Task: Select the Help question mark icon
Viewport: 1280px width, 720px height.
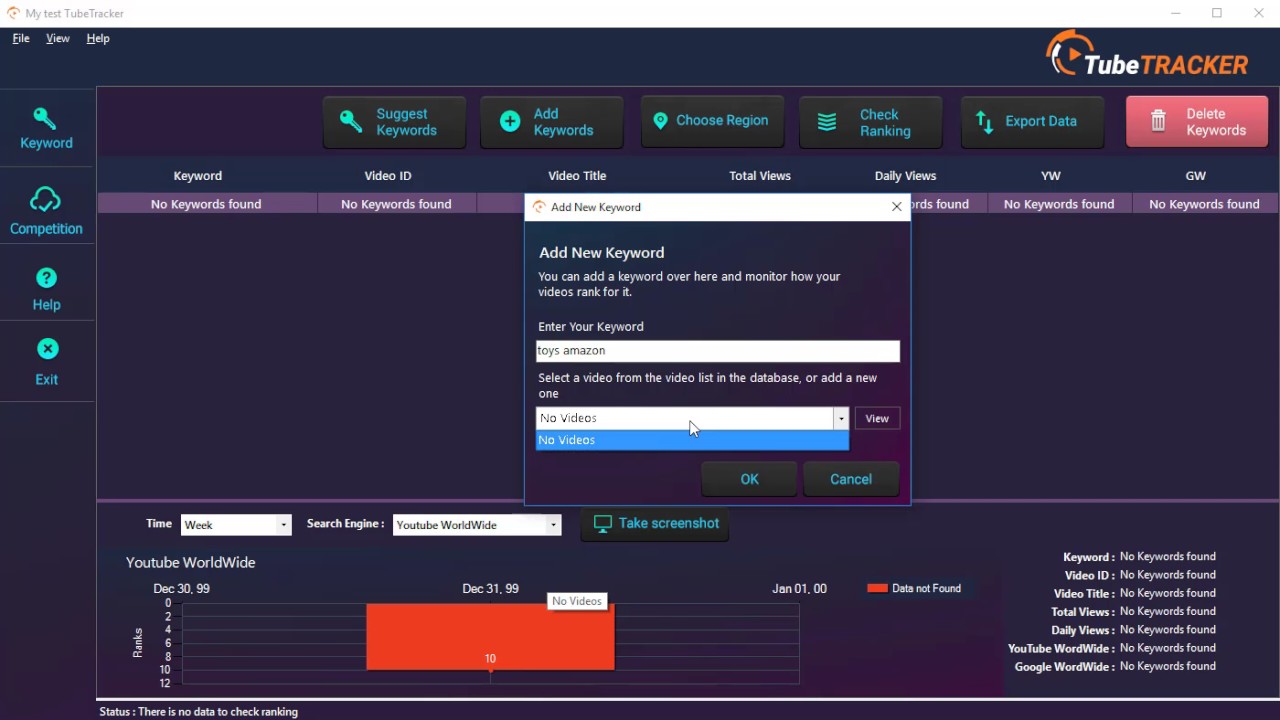Action: coord(46,278)
